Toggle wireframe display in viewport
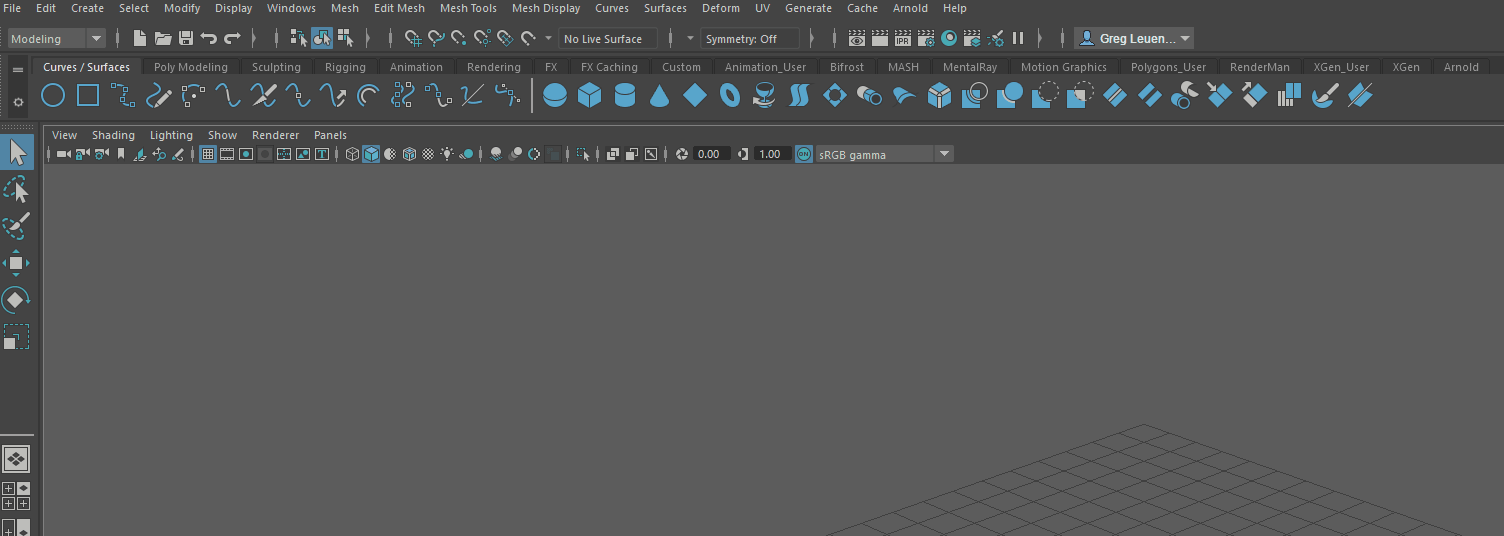Image resolution: width=1504 pixels, height=536 pixels. tap(352, 154)
